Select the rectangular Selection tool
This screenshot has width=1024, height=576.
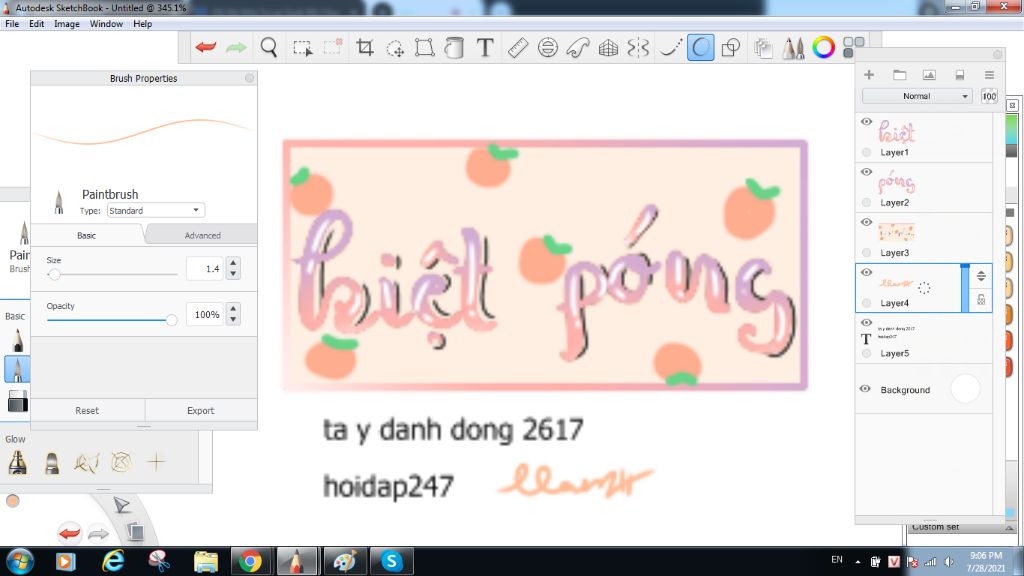302,48
